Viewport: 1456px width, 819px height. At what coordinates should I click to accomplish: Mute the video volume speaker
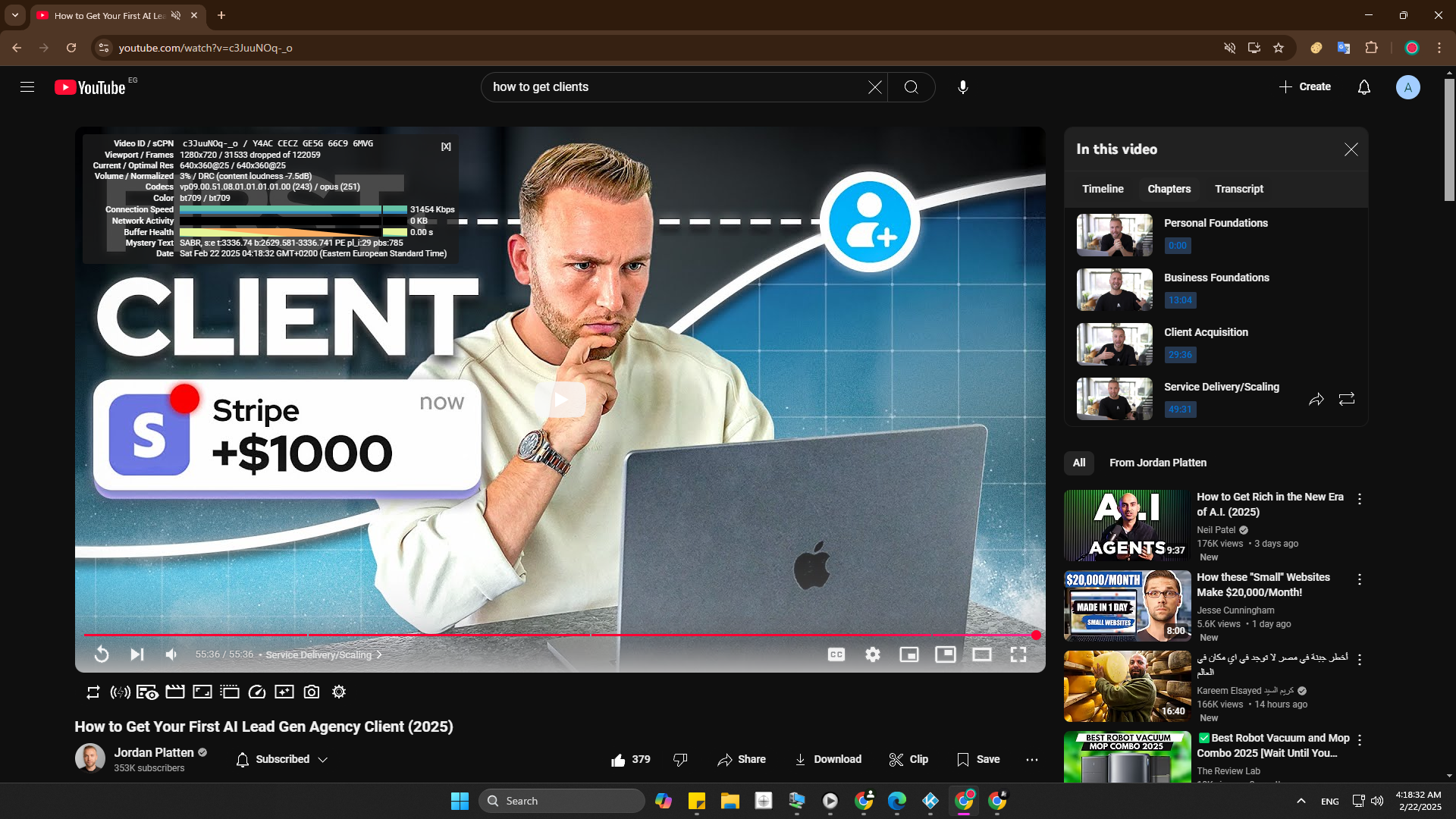[x=171, y=654]
